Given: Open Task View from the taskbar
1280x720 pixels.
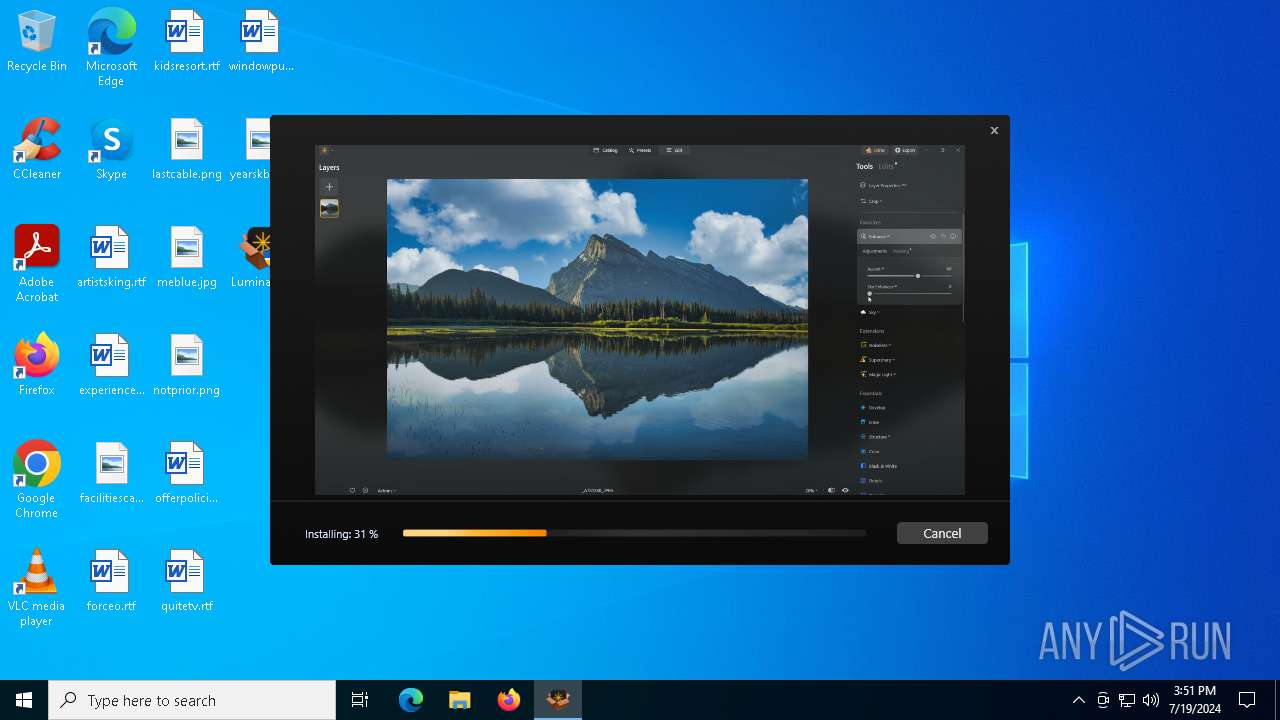Looking at the screenshot, I should click(360, 700).
